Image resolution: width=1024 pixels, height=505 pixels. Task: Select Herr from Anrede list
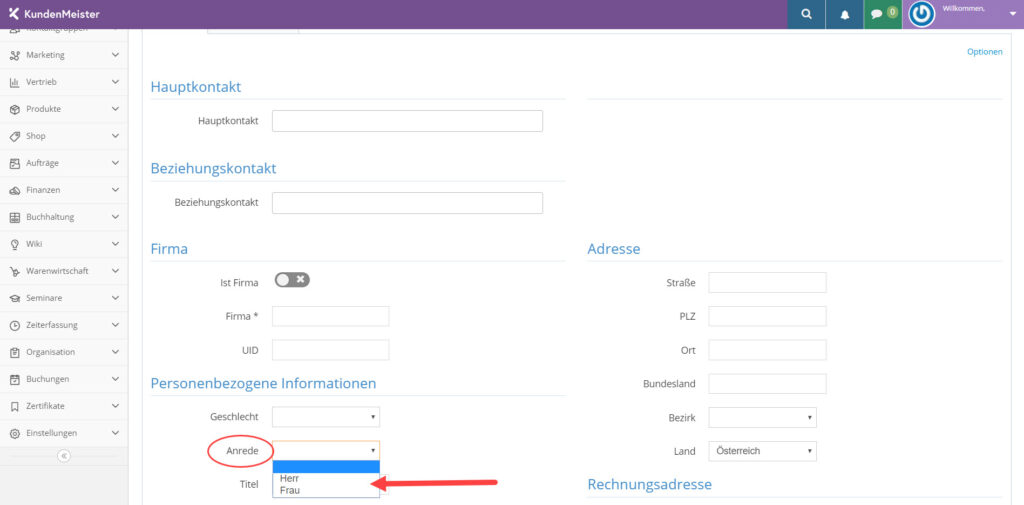coord(326,478)
